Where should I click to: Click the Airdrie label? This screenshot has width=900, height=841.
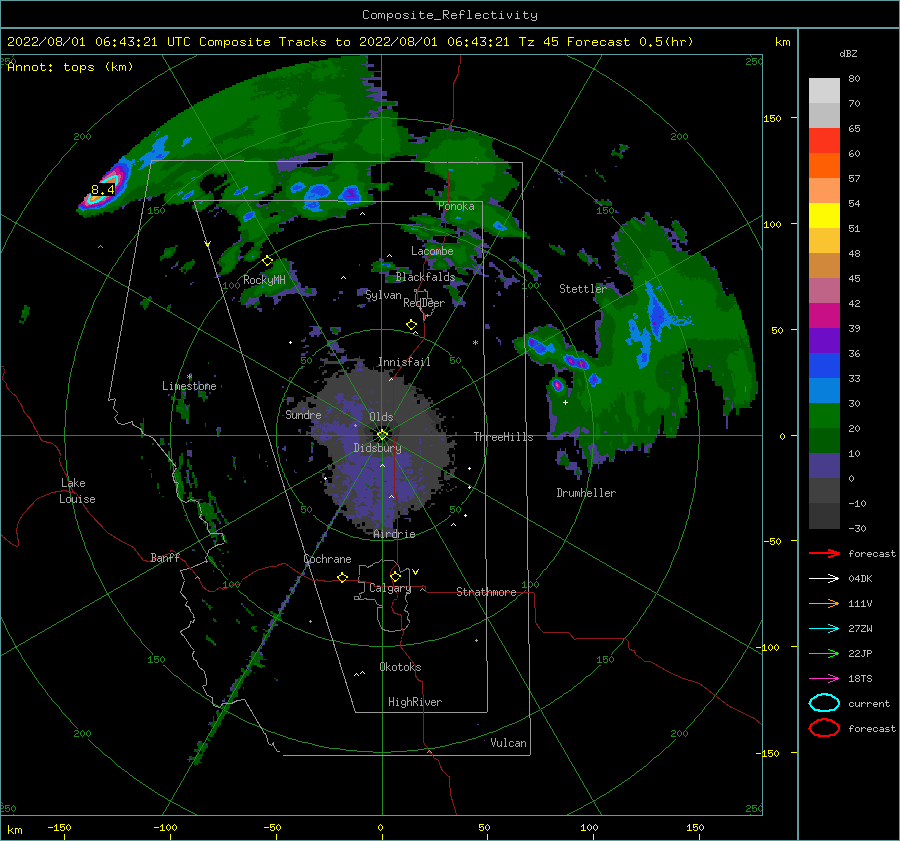click(394, 534)
